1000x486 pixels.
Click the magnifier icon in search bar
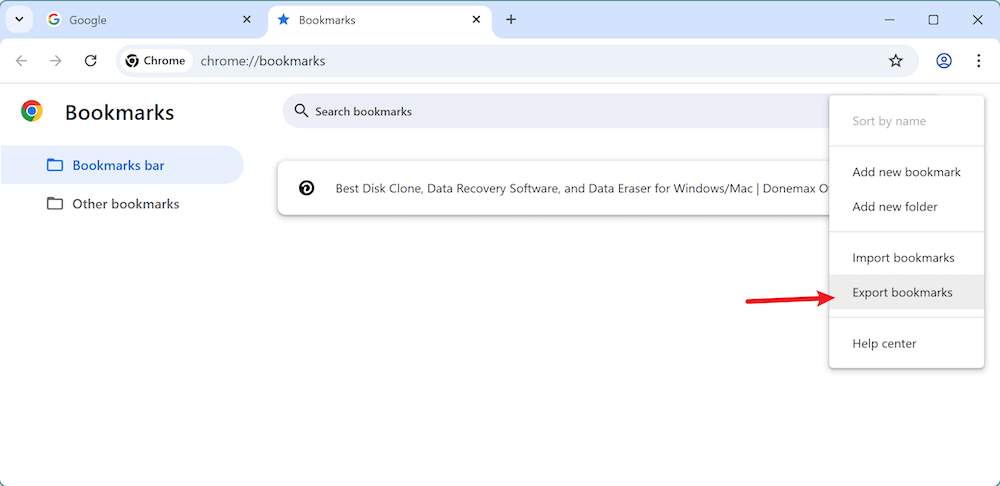point(301,111)
